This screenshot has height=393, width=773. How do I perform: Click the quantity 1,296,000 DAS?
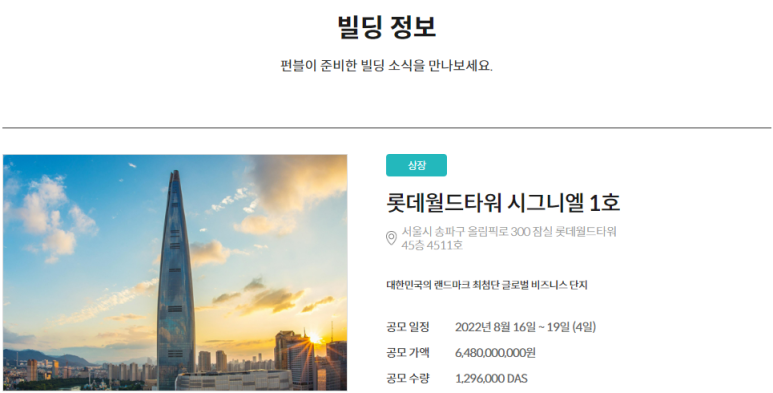[x=492, y=379]
